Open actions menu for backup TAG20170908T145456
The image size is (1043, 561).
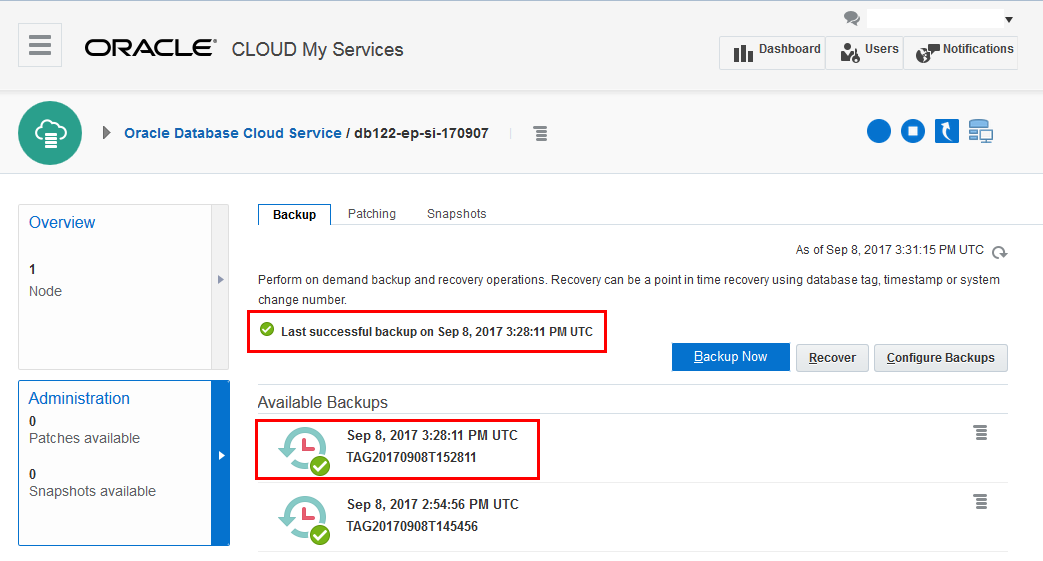pos(981,501)
